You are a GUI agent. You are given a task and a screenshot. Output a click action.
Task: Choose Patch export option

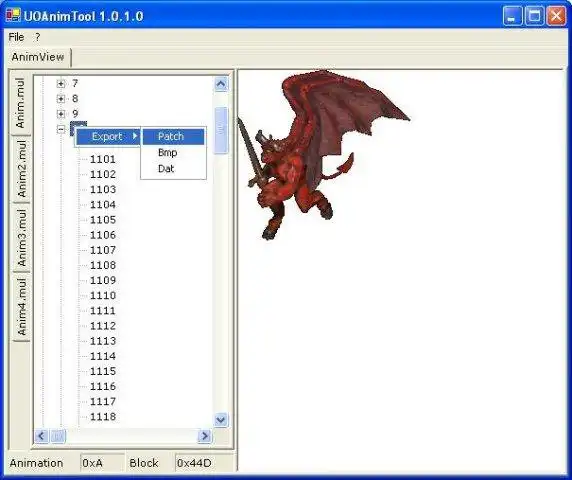173,136
